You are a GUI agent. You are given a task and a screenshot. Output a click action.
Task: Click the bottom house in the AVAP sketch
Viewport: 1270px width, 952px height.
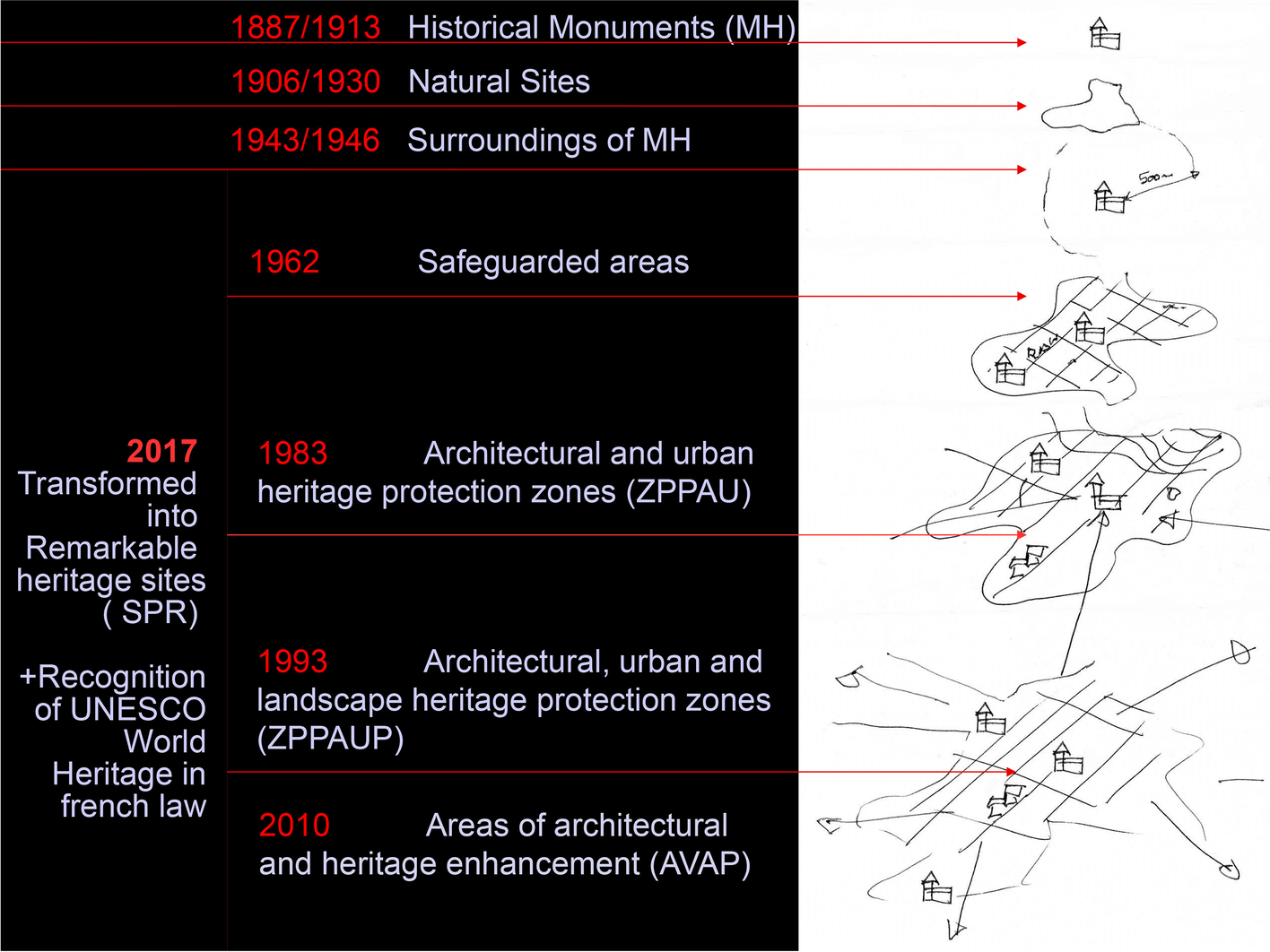(935, 887)
